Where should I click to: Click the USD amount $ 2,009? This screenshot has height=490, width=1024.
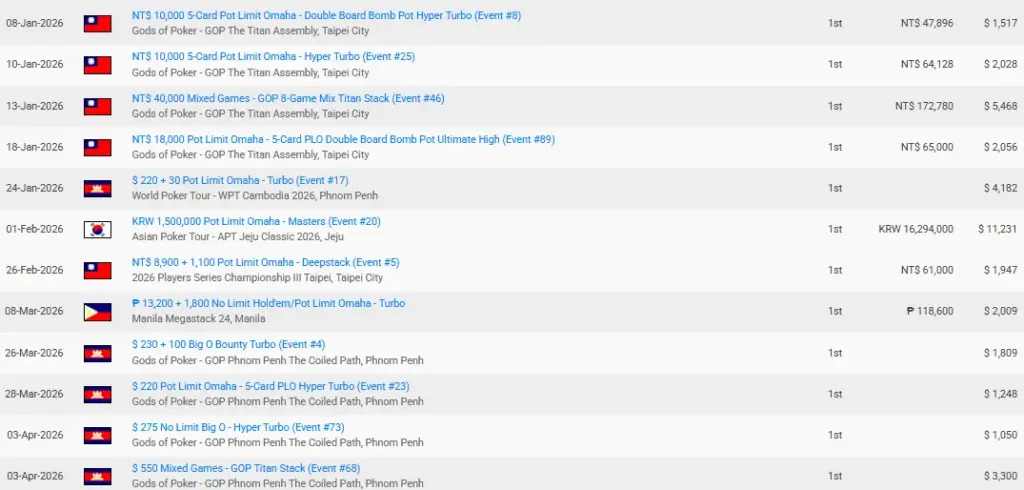pyautogui.click(x=1000, y=312)
